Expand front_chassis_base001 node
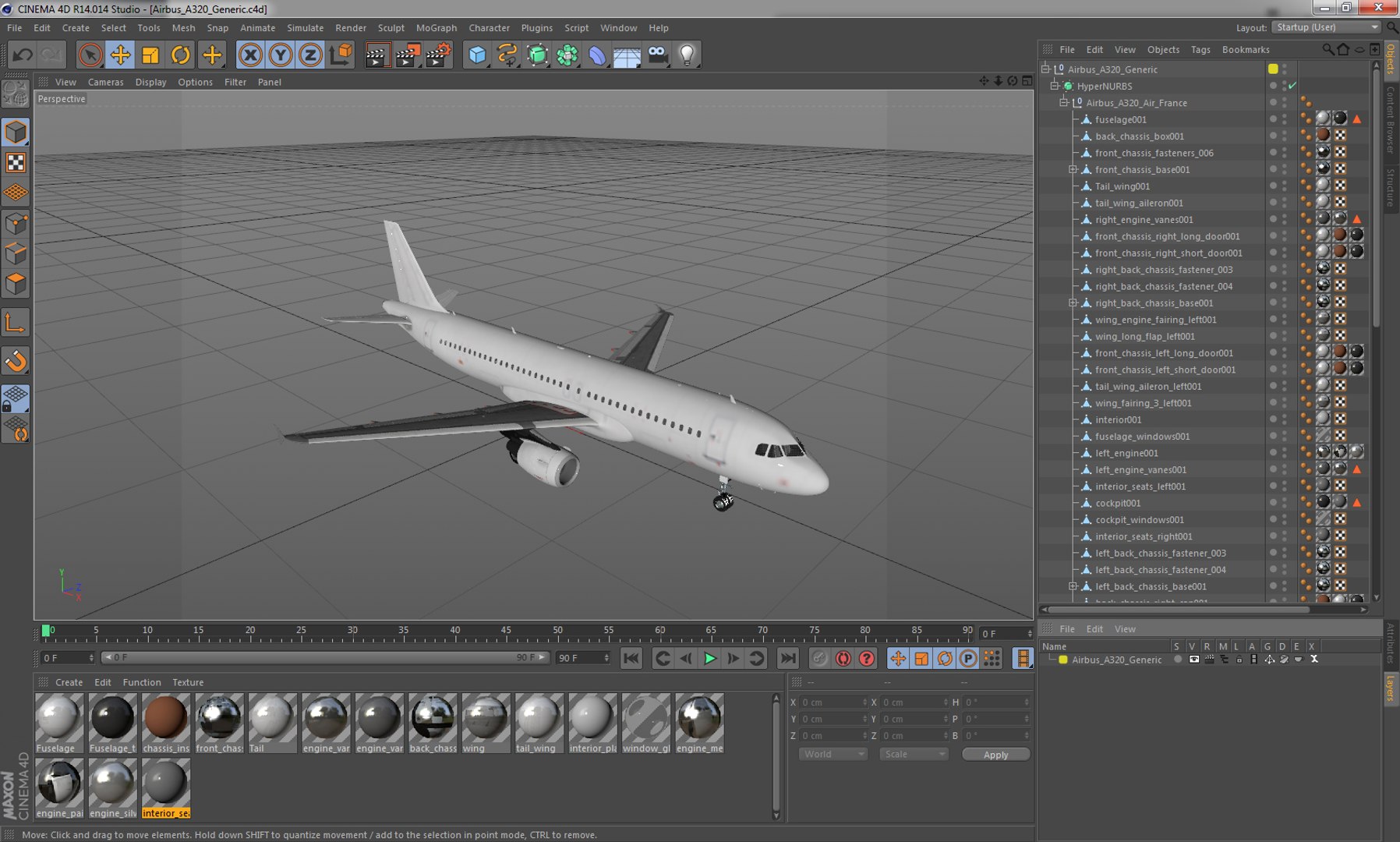 (x=1073, y=169)
